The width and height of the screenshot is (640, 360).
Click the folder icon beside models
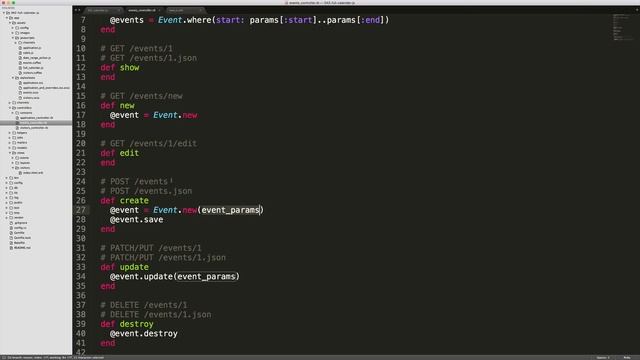(14, 148)
